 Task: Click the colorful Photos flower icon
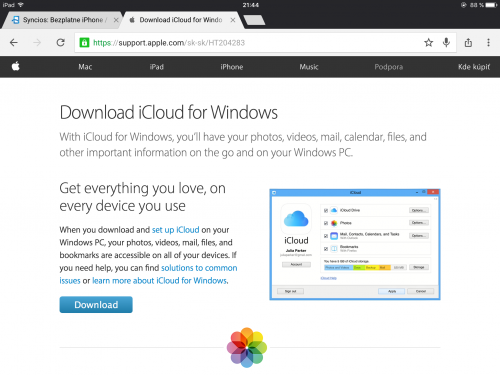coord(247,348)
